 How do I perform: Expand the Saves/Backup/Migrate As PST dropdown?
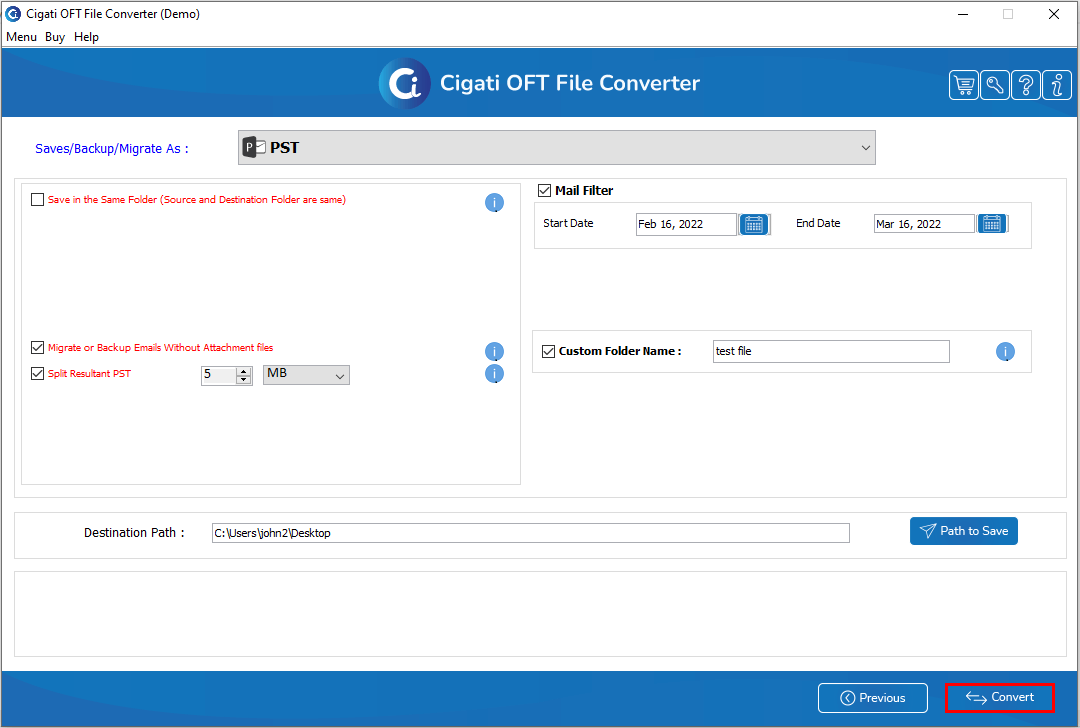coord(557,147)
